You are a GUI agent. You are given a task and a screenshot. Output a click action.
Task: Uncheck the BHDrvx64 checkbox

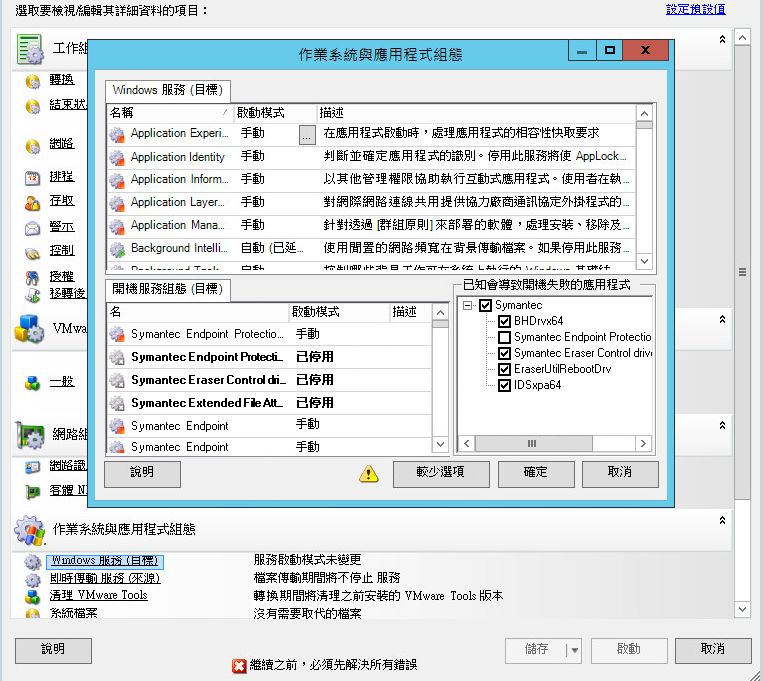point(504,322)
